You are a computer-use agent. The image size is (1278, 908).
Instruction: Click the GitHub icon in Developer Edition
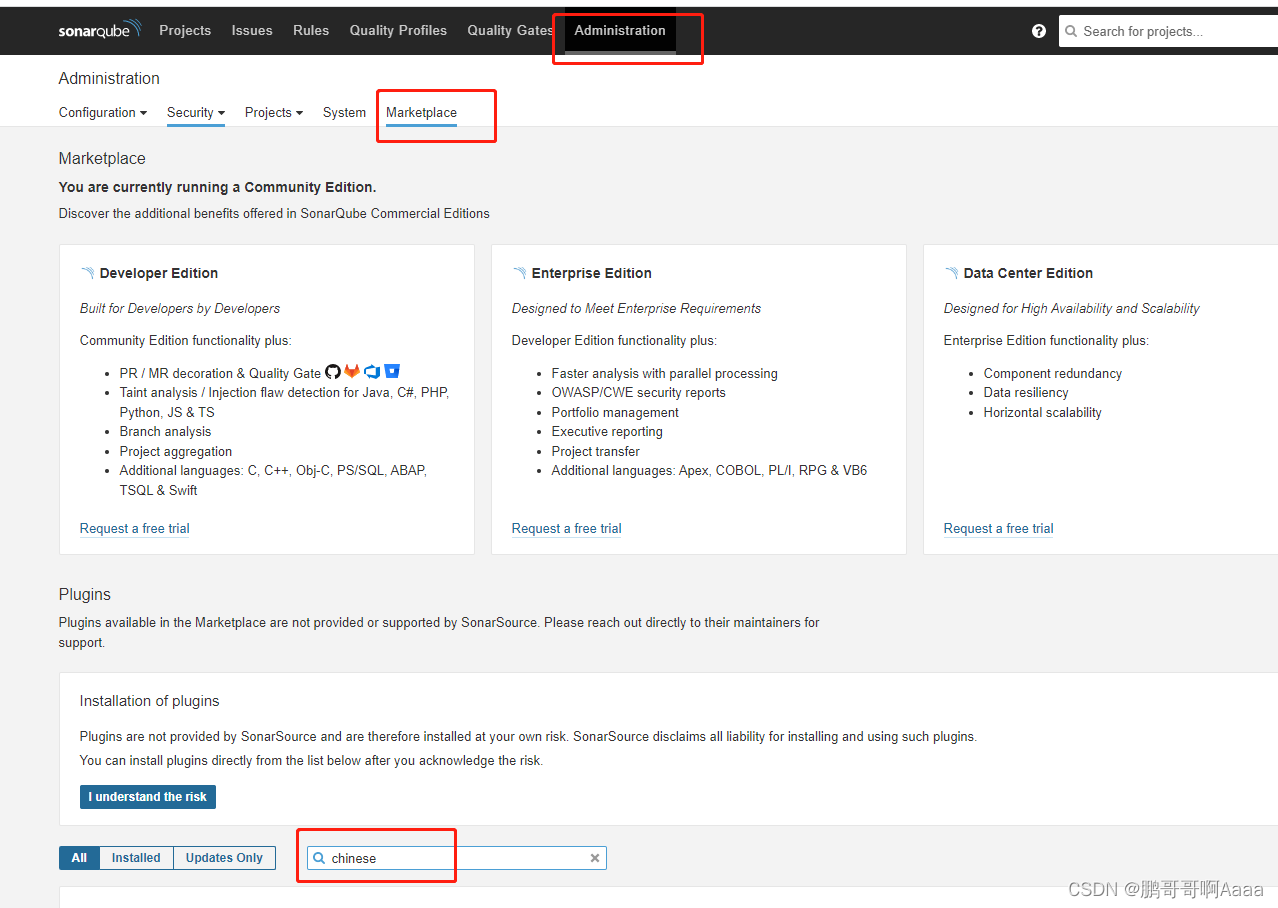coord(333,372)
